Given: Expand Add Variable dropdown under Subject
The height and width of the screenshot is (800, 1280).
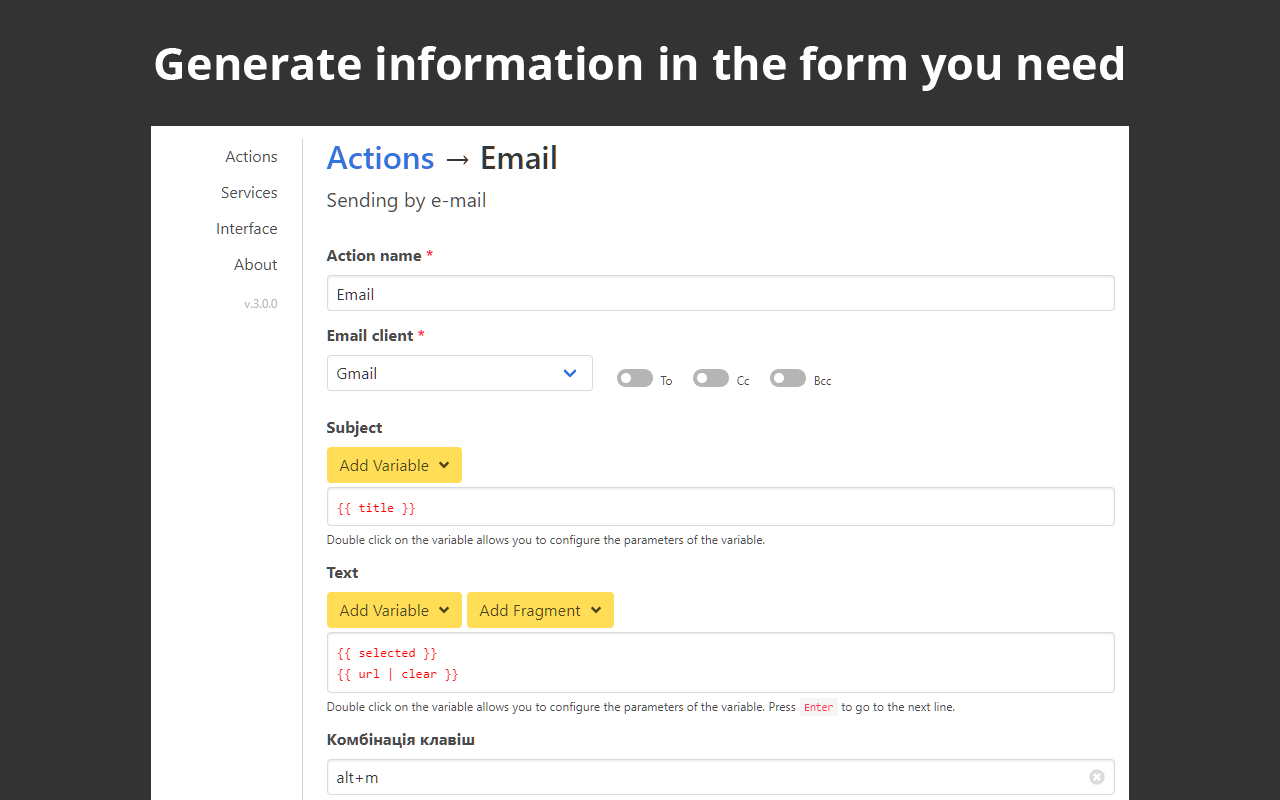Looking at the screenshot, I should tap(394, 465).
